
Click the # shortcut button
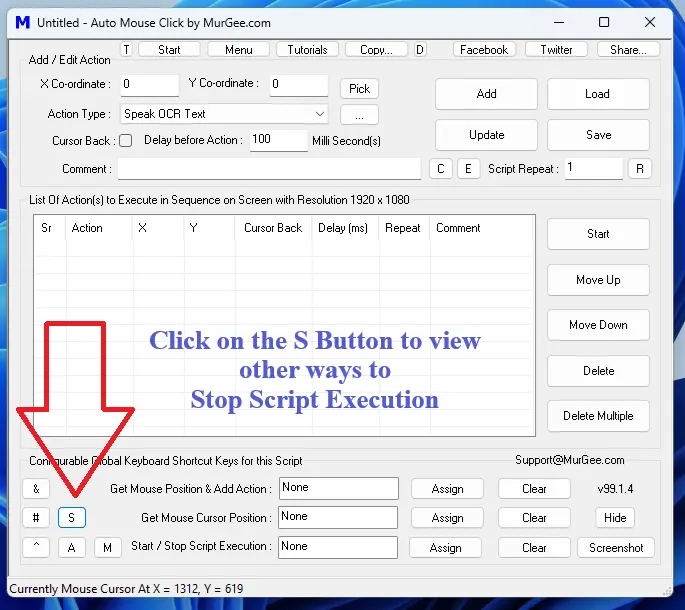[x=36, y=518]
